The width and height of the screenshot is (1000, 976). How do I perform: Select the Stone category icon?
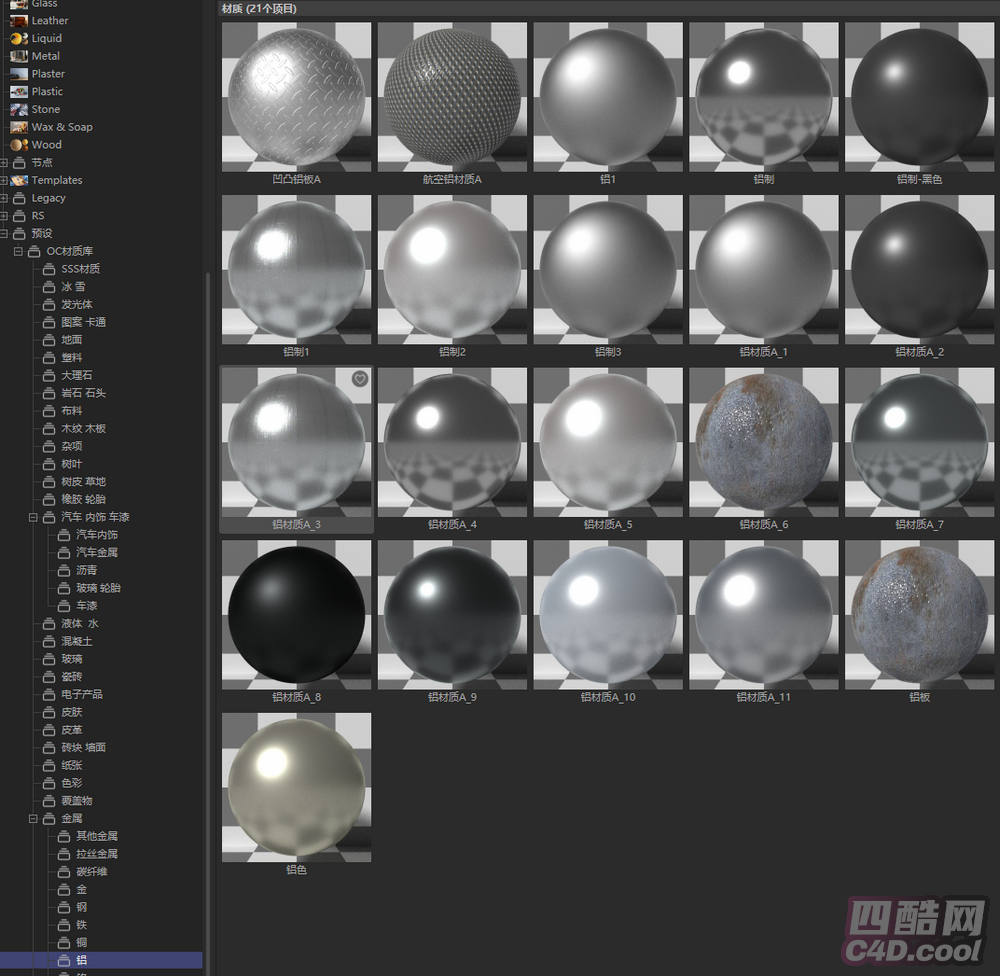point(19,109)
